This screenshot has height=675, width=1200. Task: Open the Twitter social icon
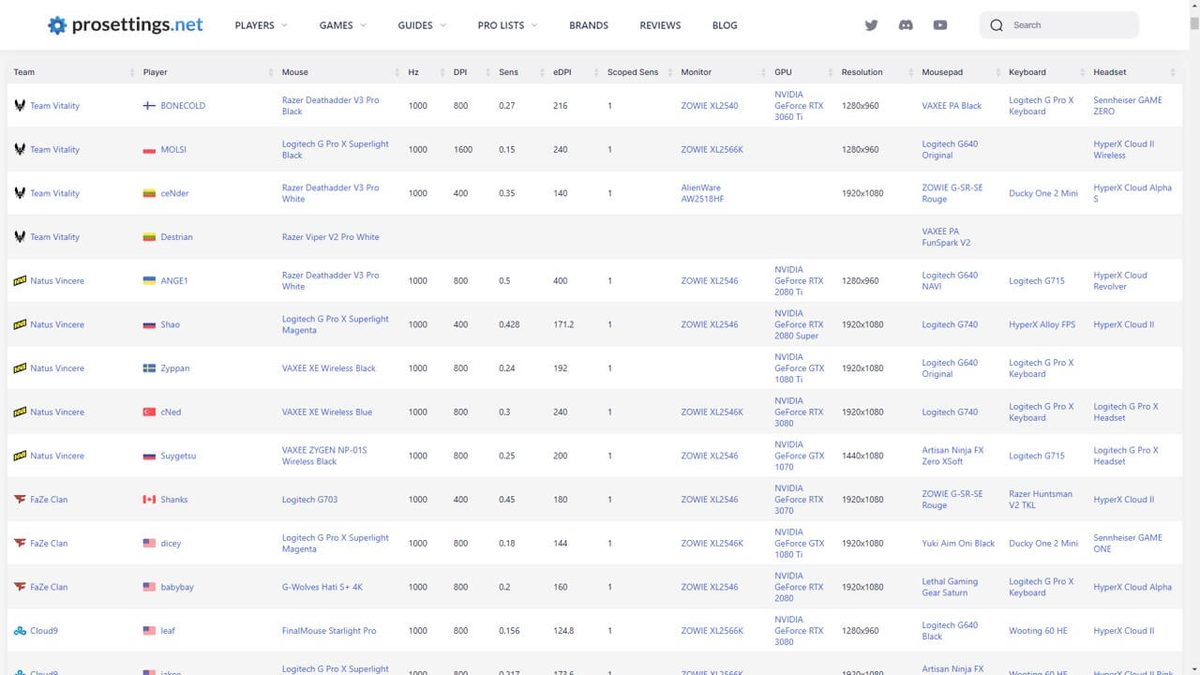871,25
